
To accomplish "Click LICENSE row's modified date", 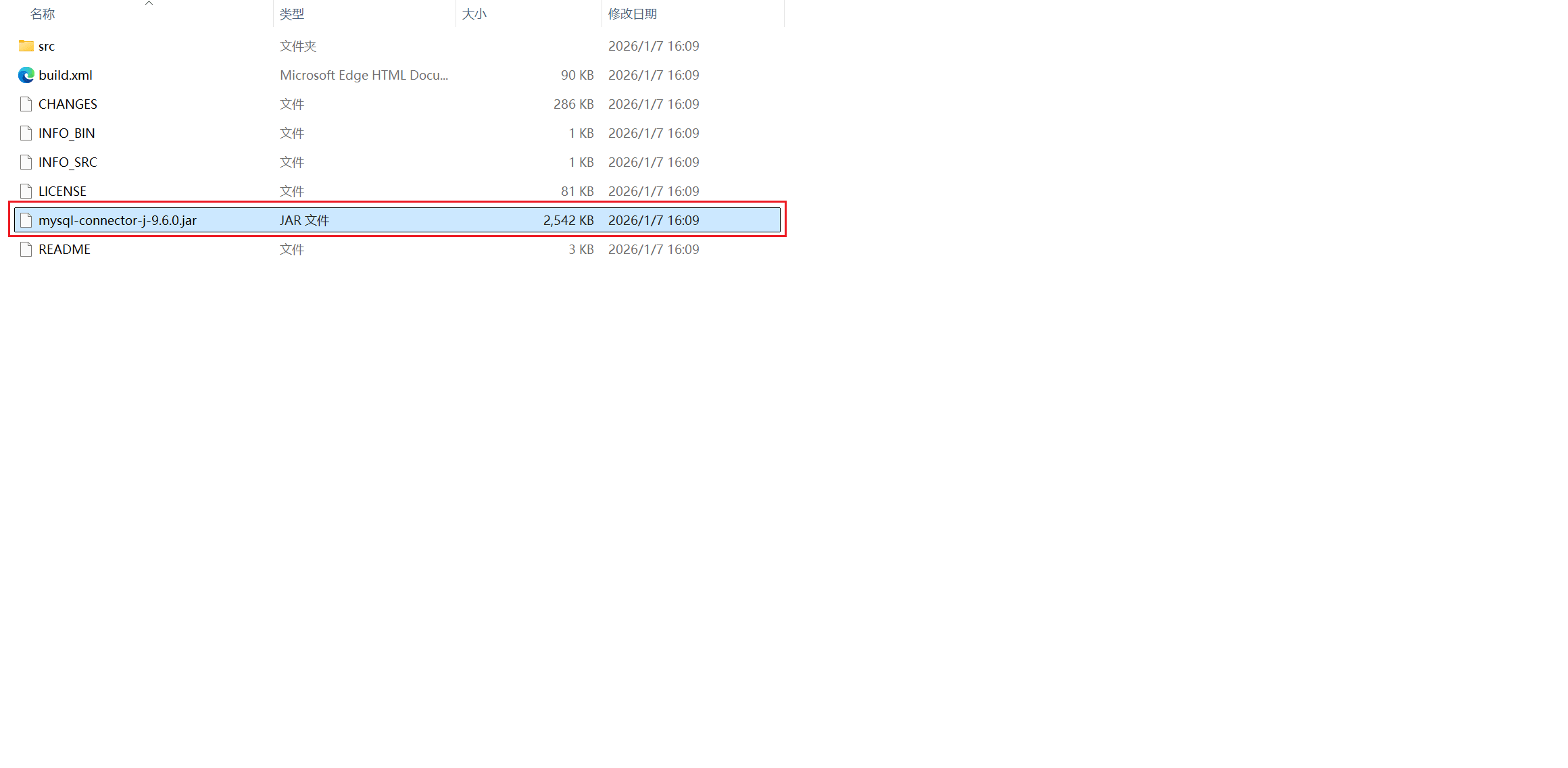I will point(654,191).
